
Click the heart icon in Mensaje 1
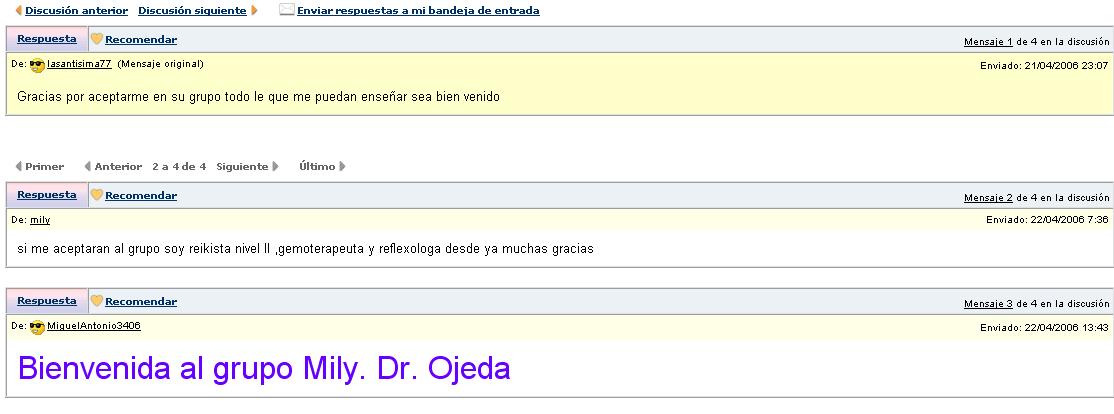tap(97, 39)
